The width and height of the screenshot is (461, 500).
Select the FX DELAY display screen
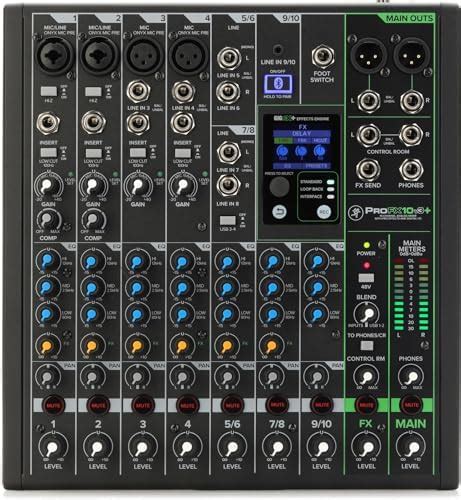pos(302,146)
